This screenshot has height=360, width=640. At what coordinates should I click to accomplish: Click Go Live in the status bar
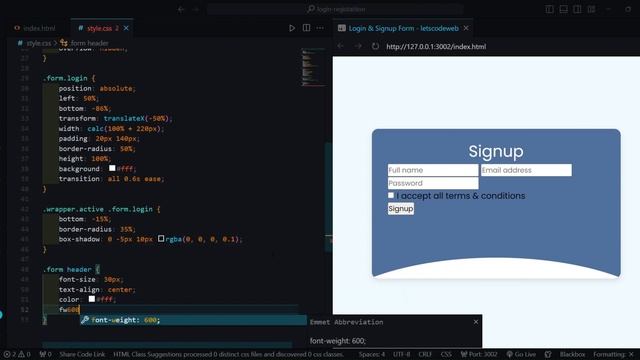[x=521, y=354]
